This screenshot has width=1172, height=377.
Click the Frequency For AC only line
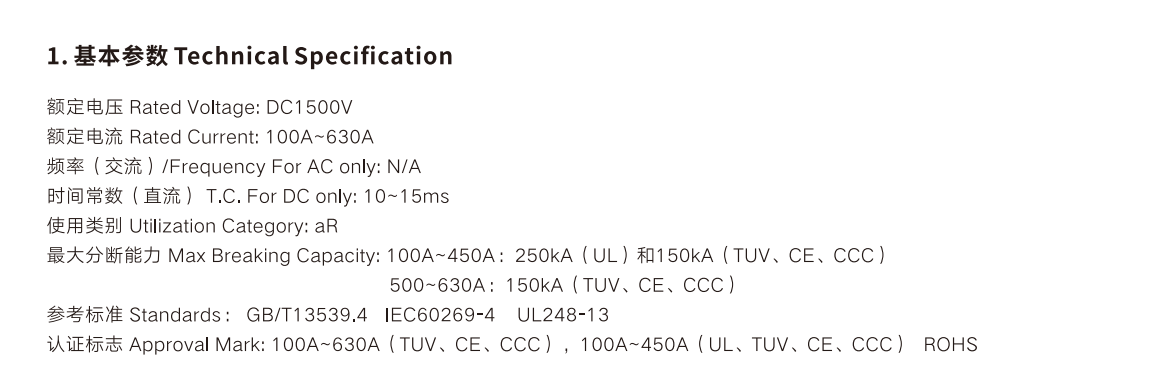tap(233, 167)
